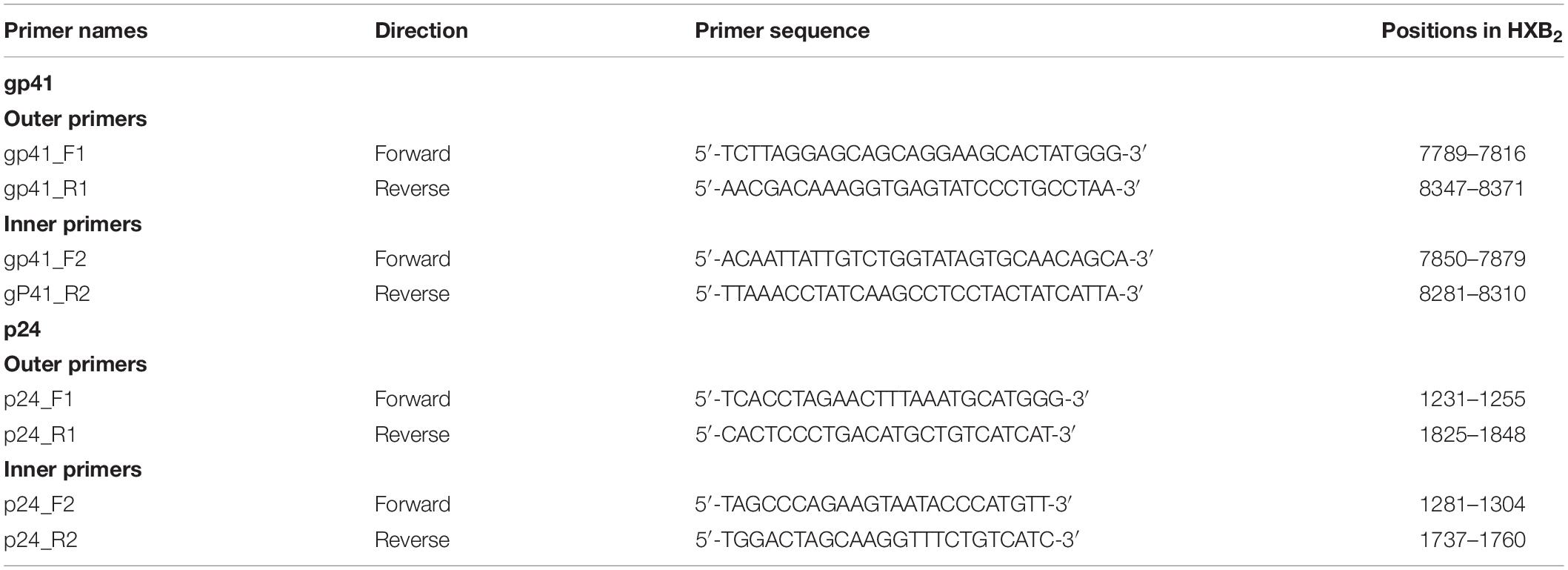Click the gP41_R2 primer sequence text
This screenshot has width=1568, height=570.
919,294
